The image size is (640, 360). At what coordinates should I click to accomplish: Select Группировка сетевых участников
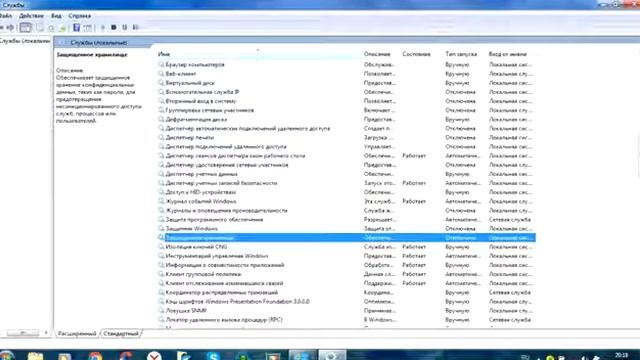click(346, 110)
